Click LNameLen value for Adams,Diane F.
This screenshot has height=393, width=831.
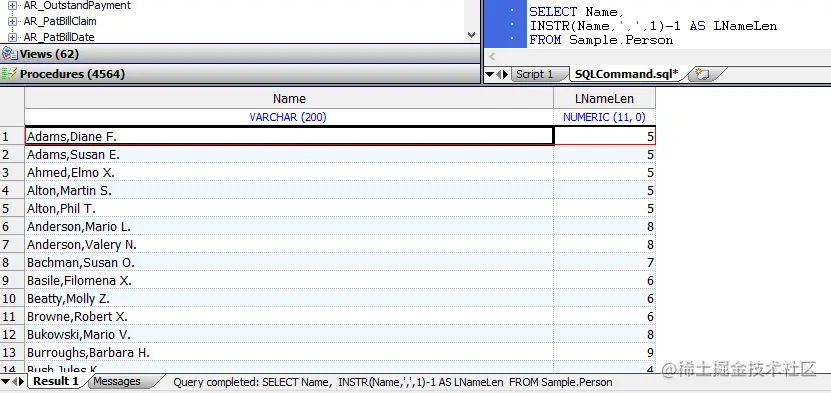point(605,137)
